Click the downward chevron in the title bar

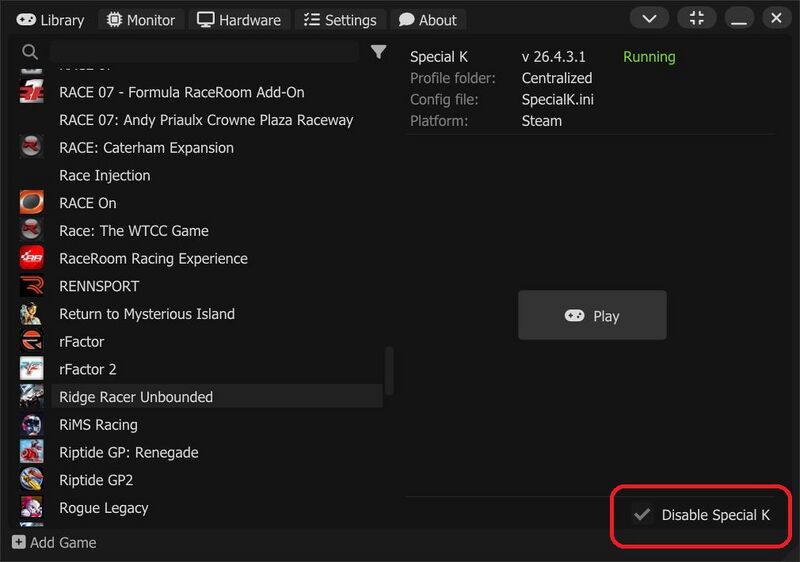(x=649, y=19)
